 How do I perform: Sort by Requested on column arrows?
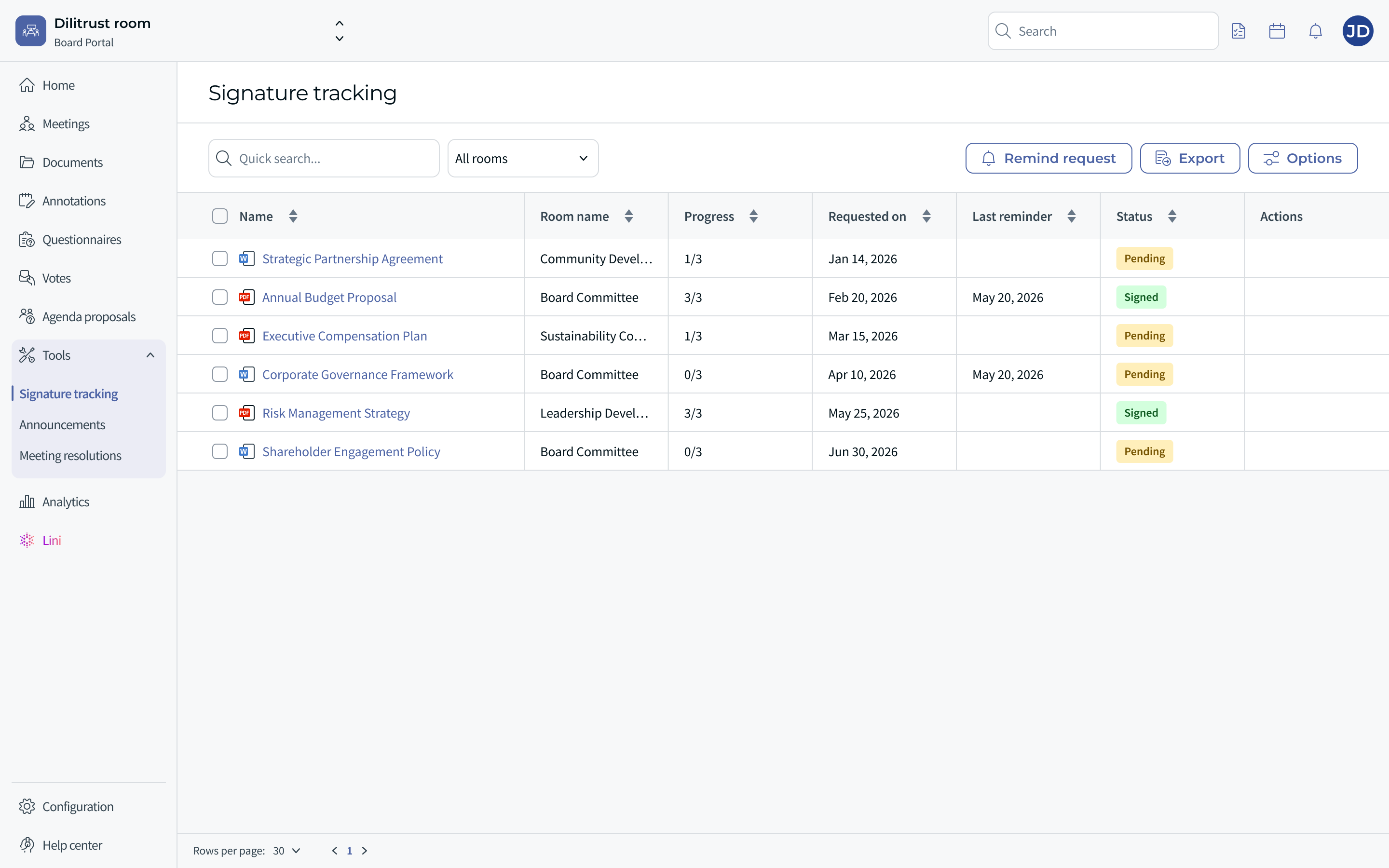point(926,217)
